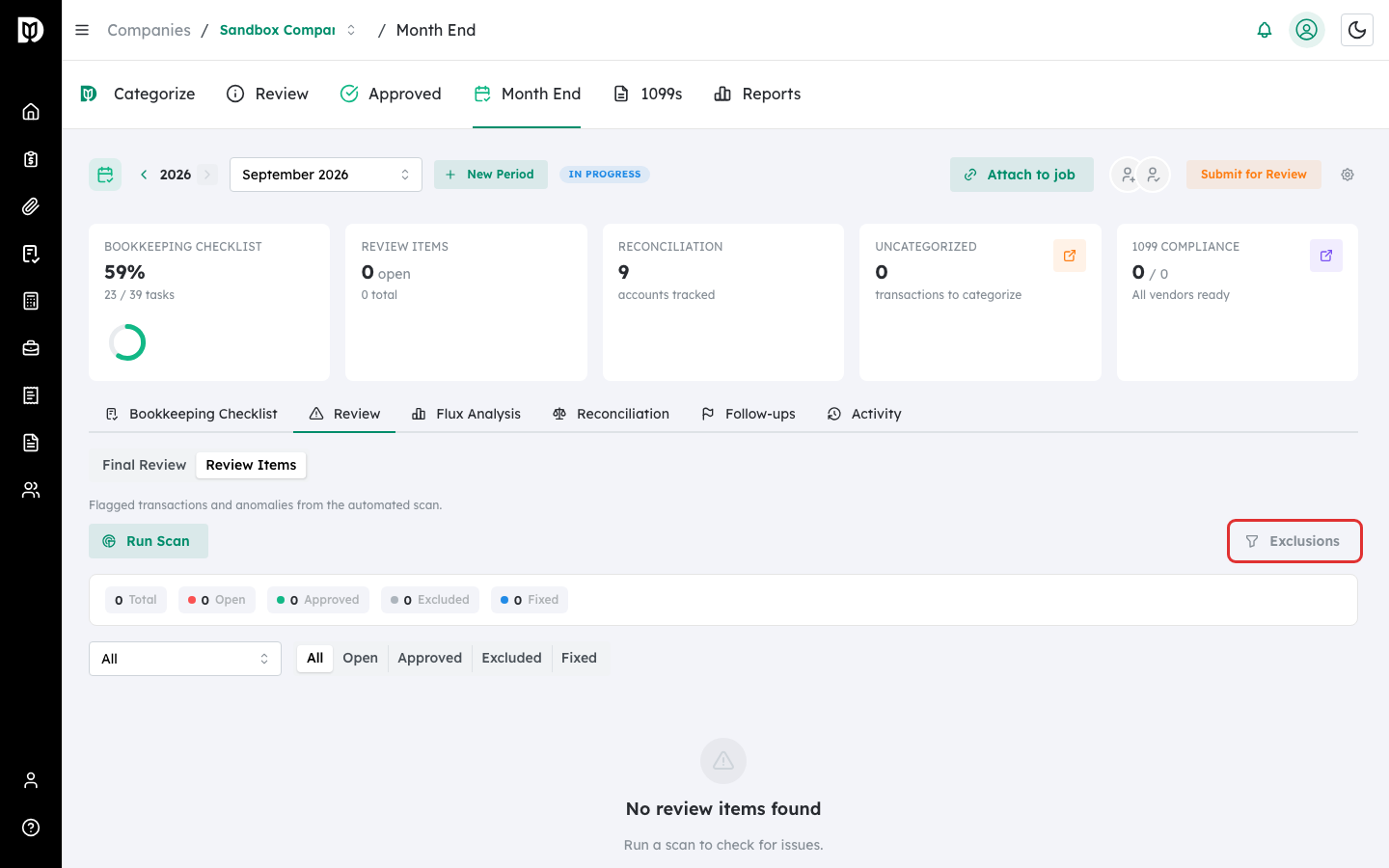This screenshot has height=868, width=1389.
Task: Open the calculator page in sidebar
Action: [31, 300]
